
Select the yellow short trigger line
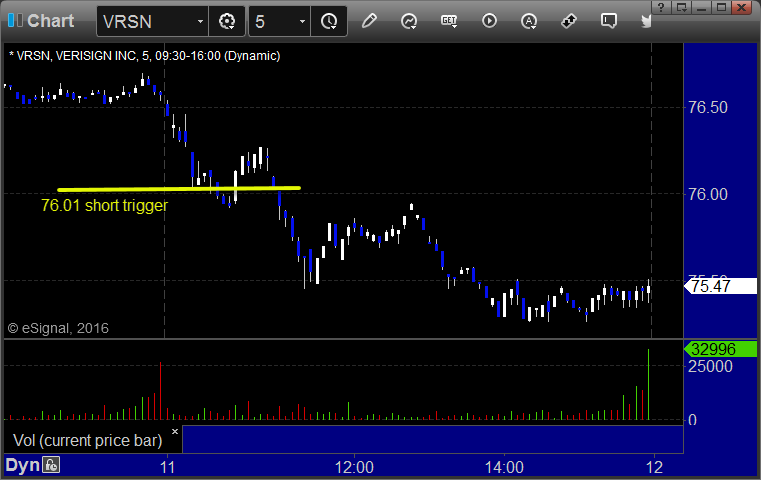point(179,189)
